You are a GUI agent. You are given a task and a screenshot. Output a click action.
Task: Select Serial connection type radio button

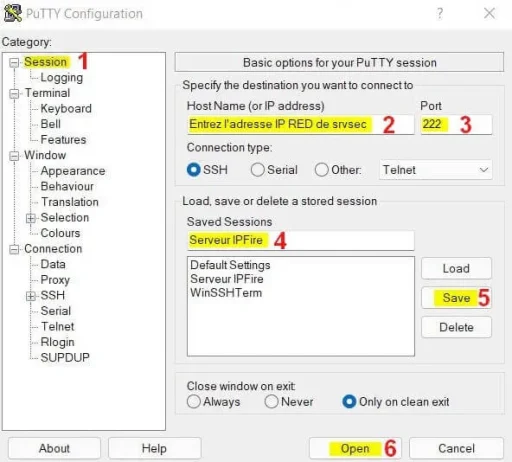click(257, 169)
